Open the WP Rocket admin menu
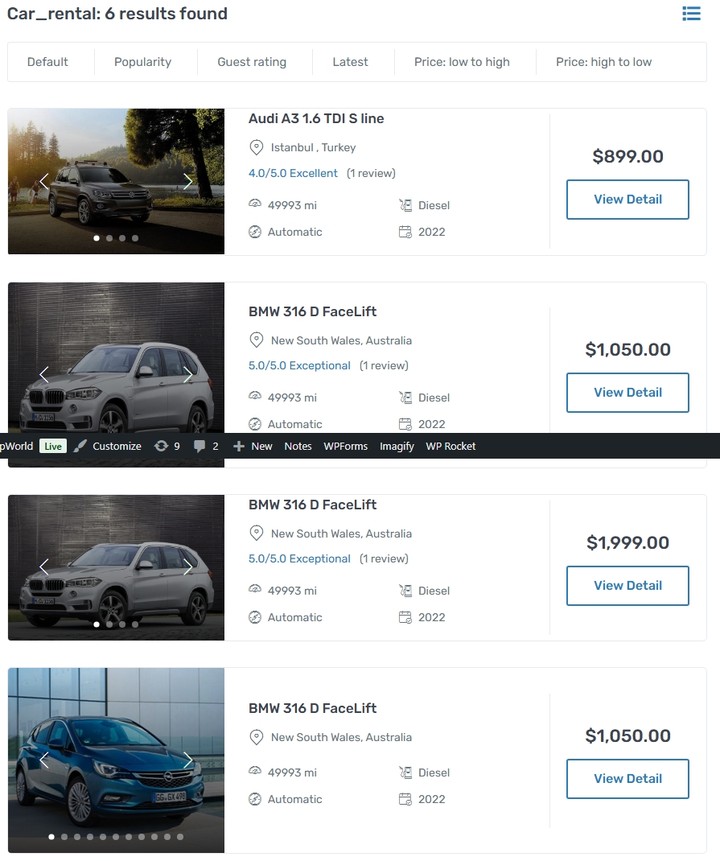Viewport: 720px width, 861px height. tap(450, 446)
